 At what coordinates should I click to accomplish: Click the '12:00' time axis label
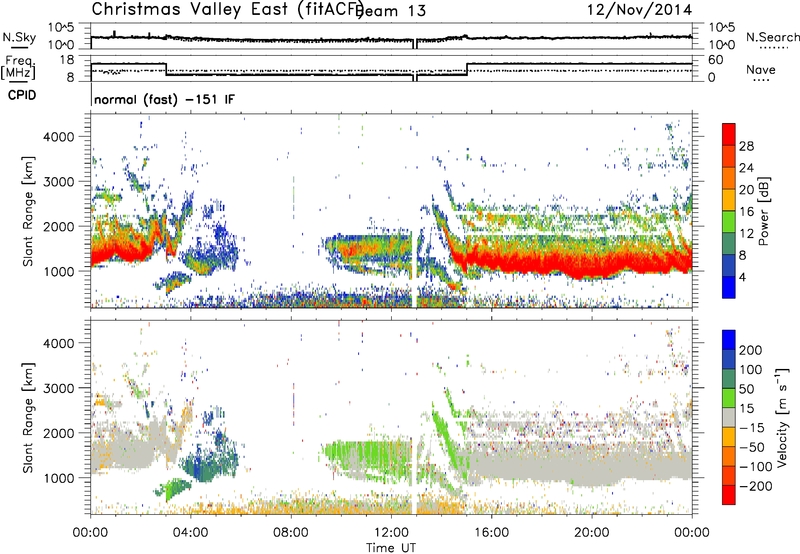[391, 533]
